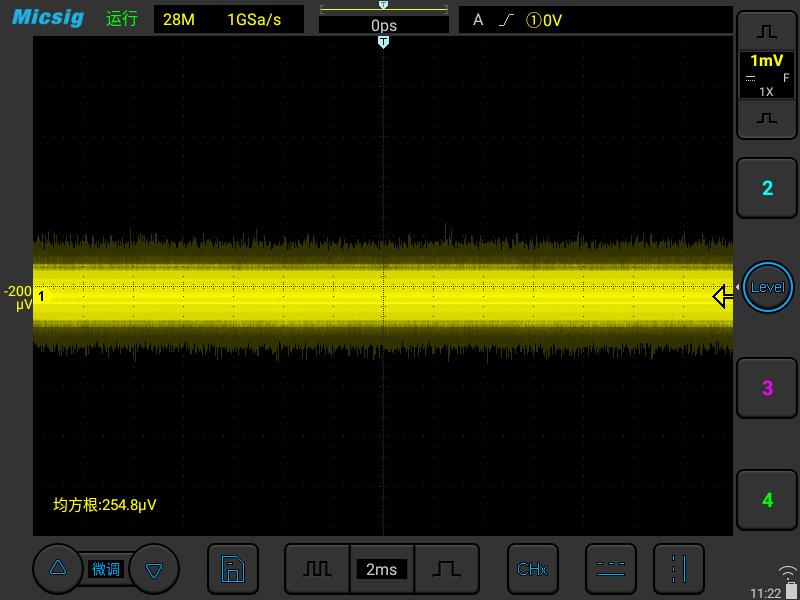Open the CHx channel selection button
Image resolution: width=800 pixels, height=600 pixels.
coord(532,569)
